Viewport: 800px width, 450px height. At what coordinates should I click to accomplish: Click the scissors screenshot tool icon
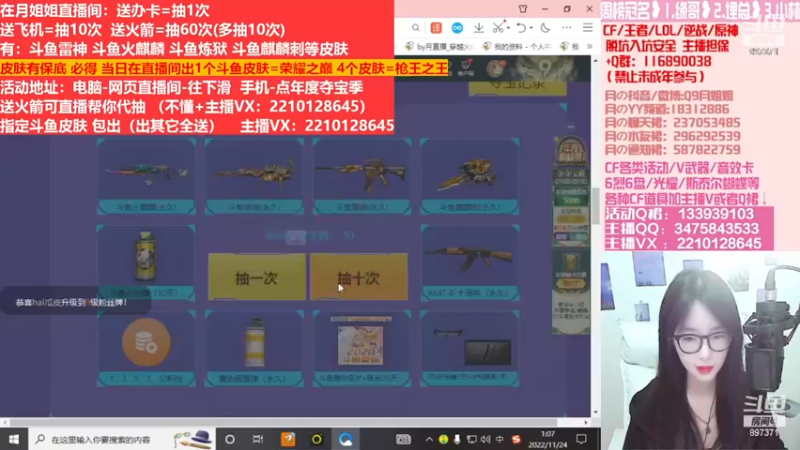click(498, 28)
